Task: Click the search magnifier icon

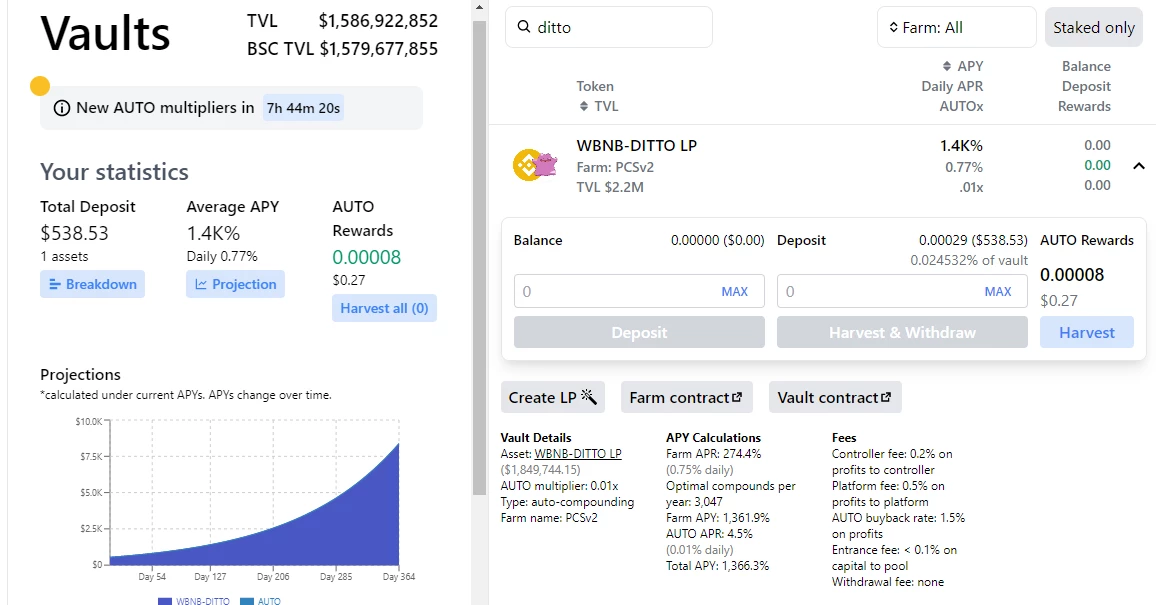Action: 523,27
